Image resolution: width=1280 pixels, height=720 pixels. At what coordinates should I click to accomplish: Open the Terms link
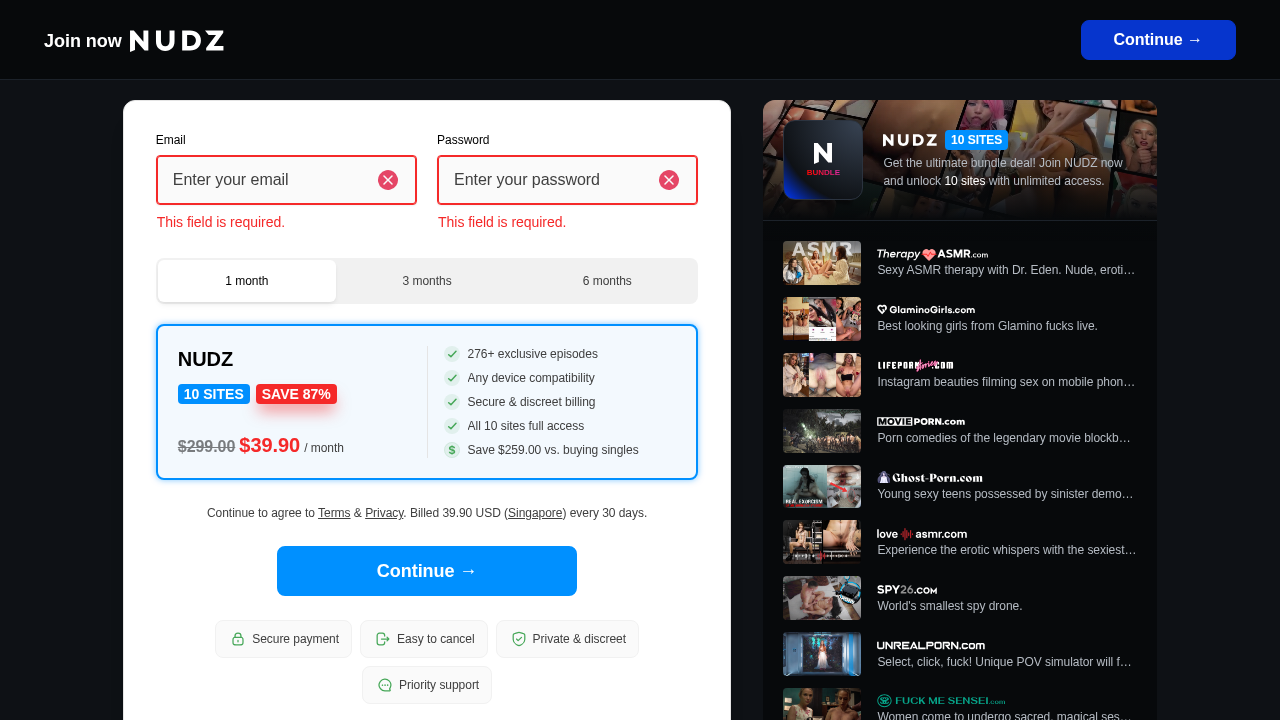click(334, 513)
